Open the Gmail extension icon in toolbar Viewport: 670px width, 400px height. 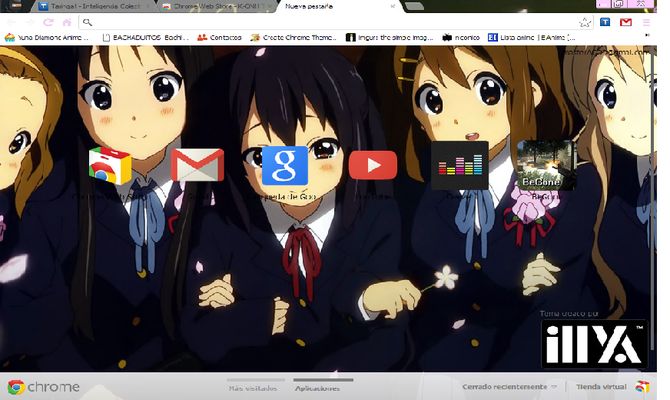tap(626, 22)
